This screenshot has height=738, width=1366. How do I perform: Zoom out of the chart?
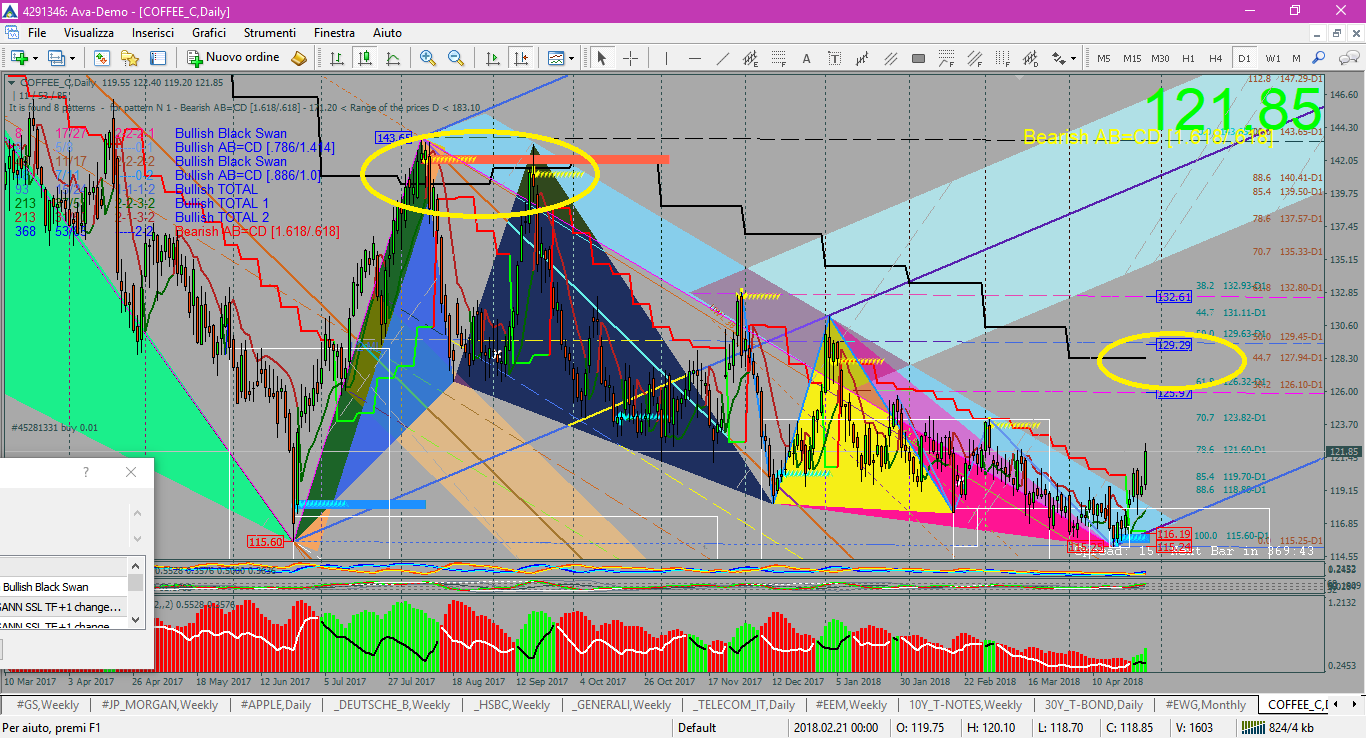pyautogui.click(x=456, y=58)
